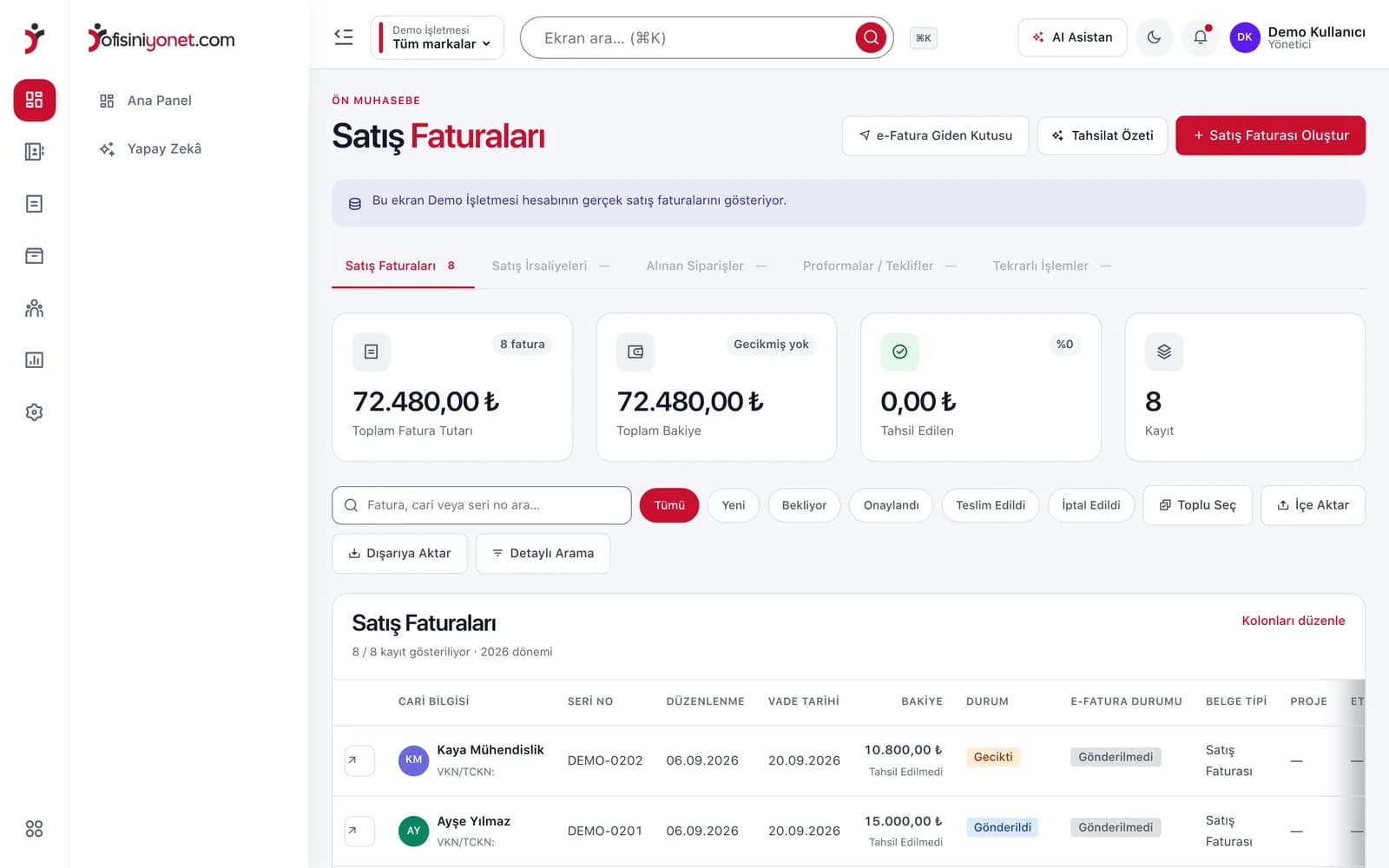
Task: Select the Bekliyor status filter
Action: pos(804,505)
